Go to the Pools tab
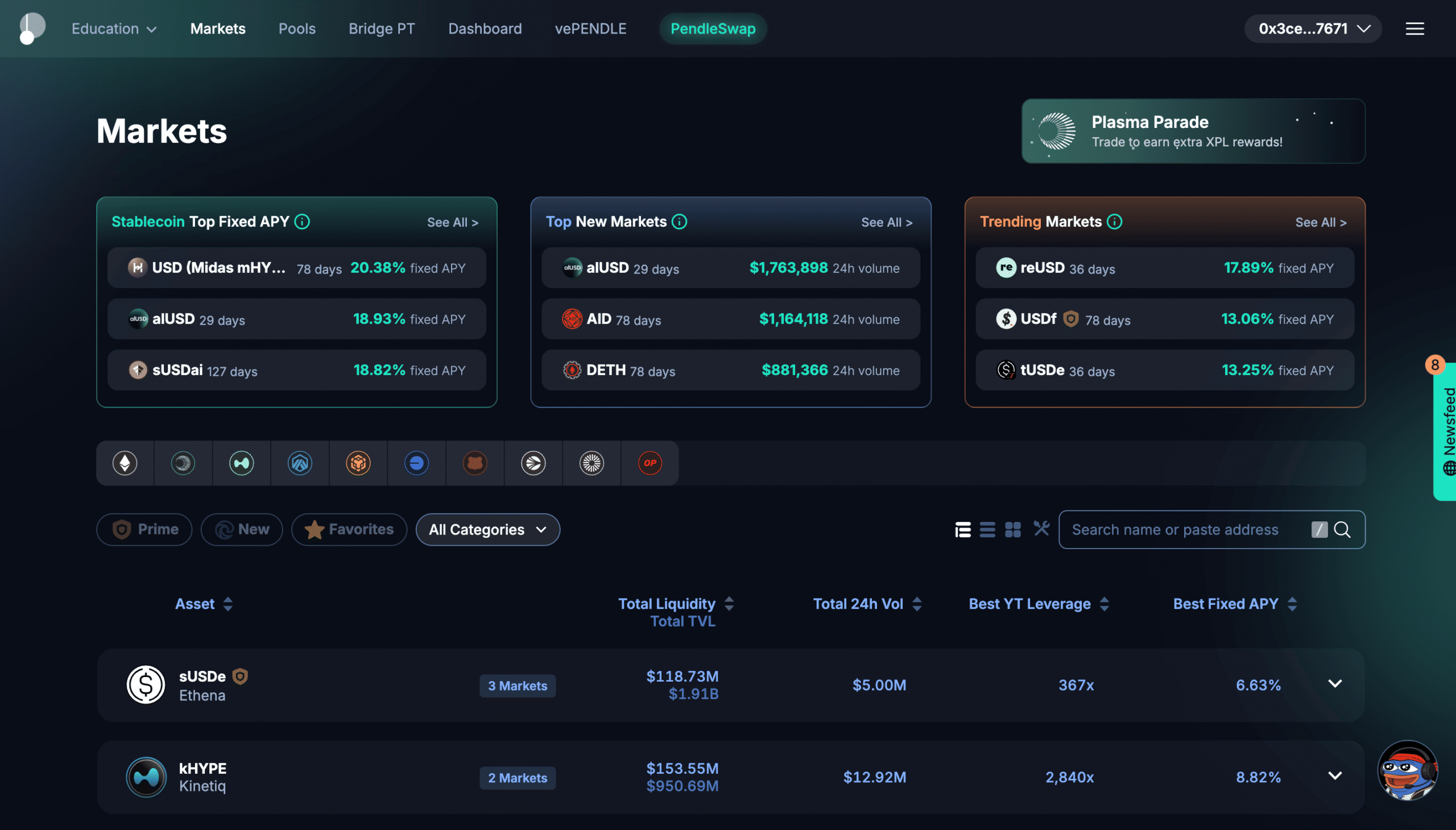This screenshot has width=1456, height=830. (x=296, y=28)
